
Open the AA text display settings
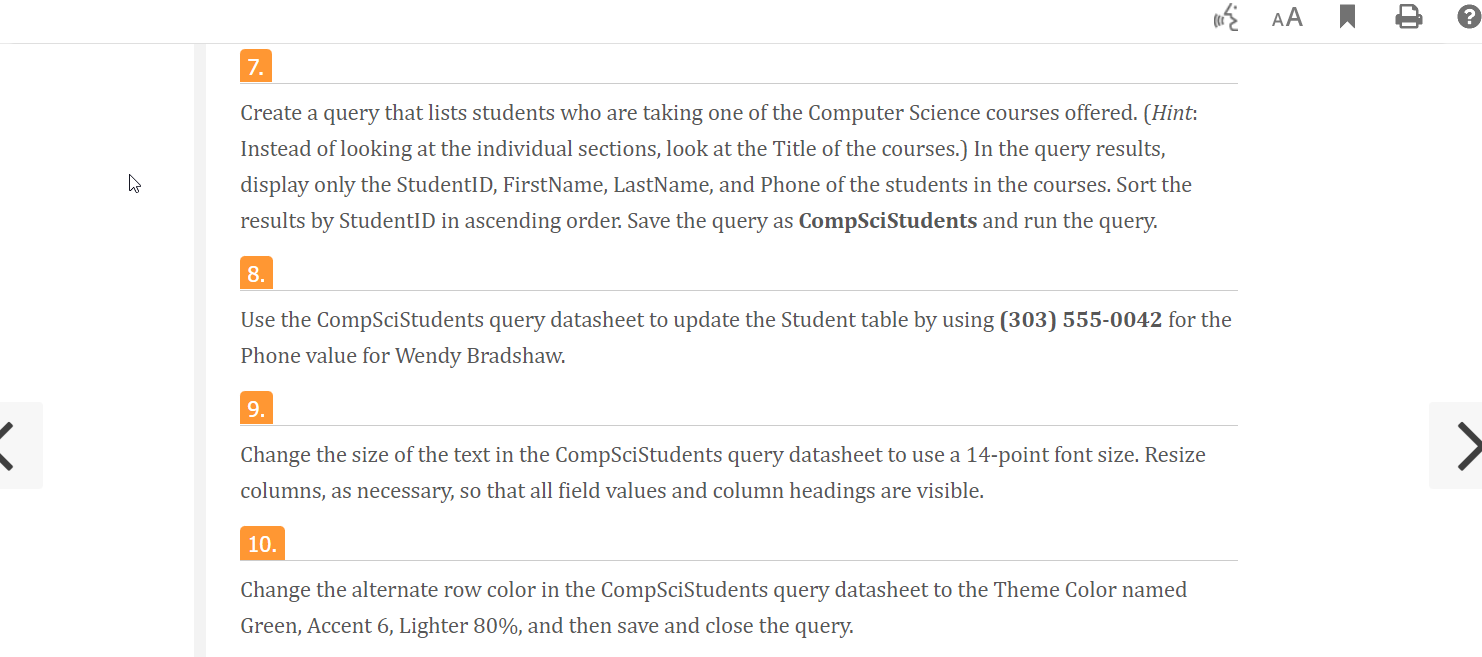(1287, 18)
